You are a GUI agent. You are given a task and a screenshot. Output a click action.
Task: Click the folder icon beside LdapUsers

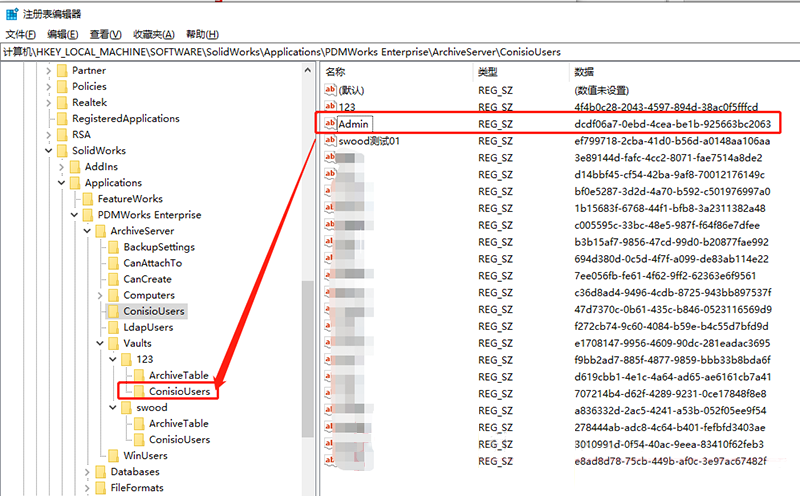pyautogui.click(x=113, y=327)
